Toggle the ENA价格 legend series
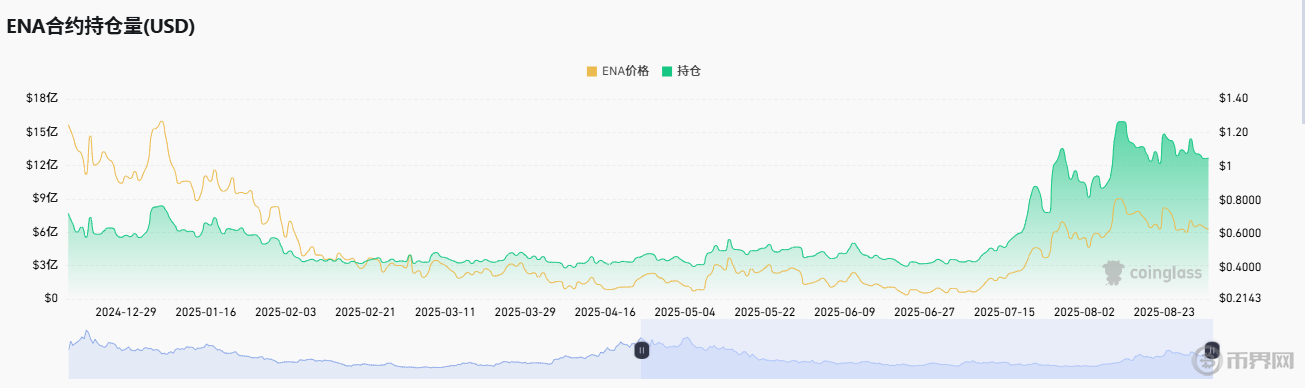The height and width of the screenshot is (388, 1305). tap(617, 71)
